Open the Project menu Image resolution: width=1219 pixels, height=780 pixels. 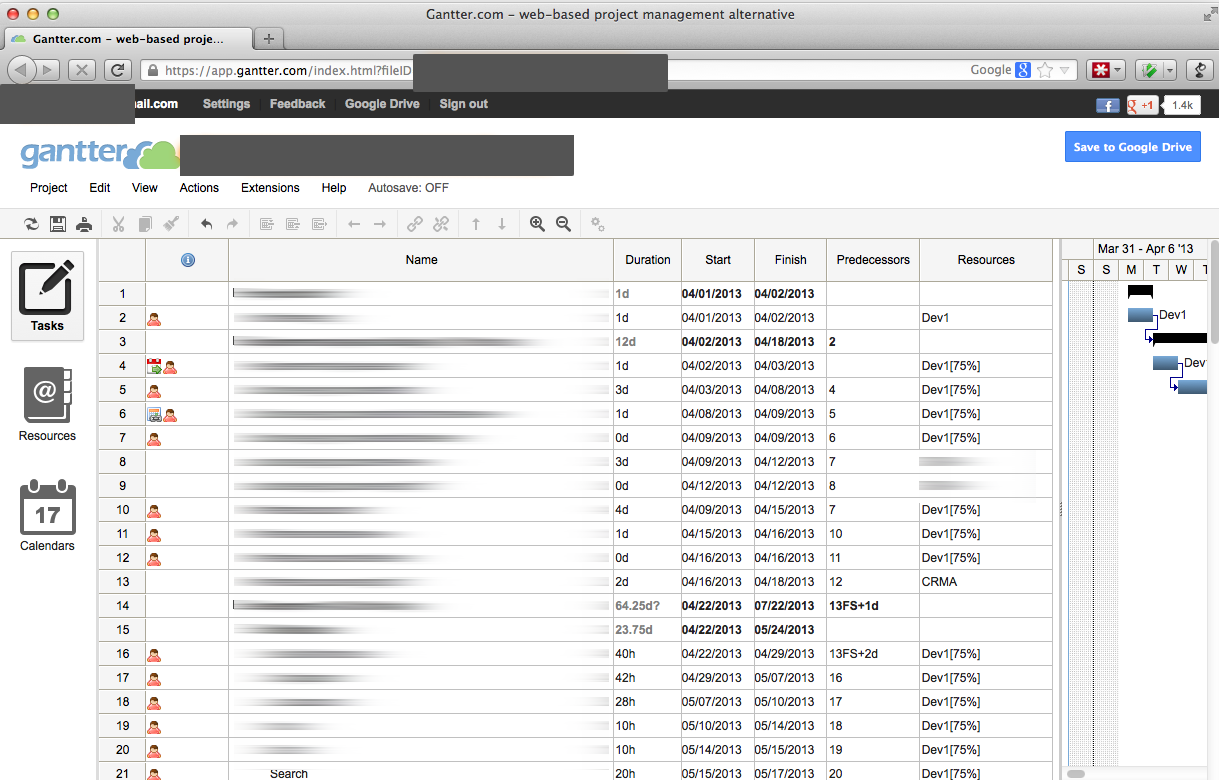pyautogui.click(x=49, y=188)
